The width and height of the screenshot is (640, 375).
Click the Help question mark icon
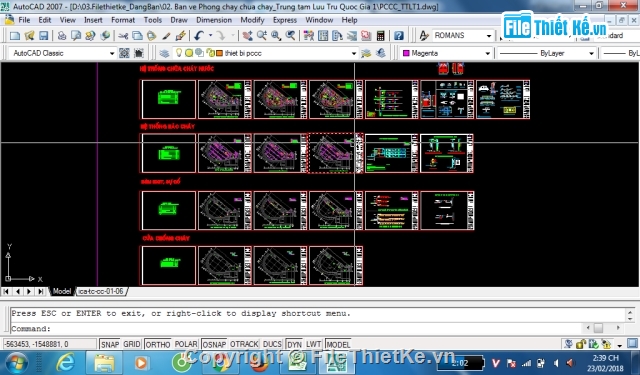click(x=399, y=36)
